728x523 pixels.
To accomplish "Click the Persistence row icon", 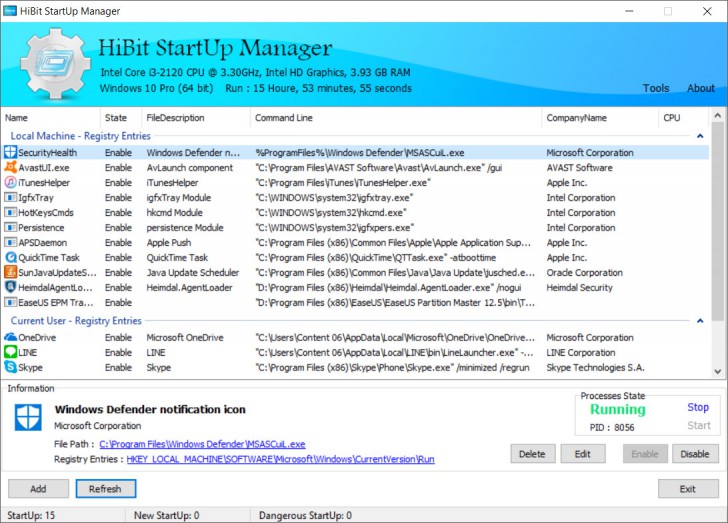I will pyautogui.click(x=10, y=228).
